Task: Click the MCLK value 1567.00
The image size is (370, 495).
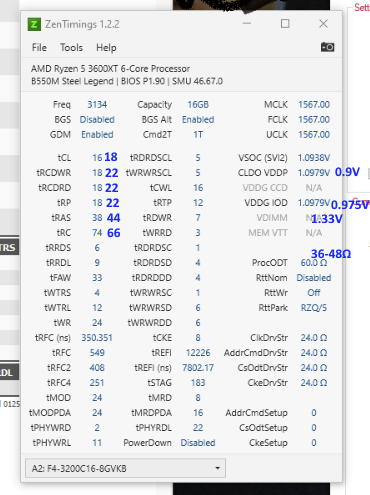Action: point(314,105)
